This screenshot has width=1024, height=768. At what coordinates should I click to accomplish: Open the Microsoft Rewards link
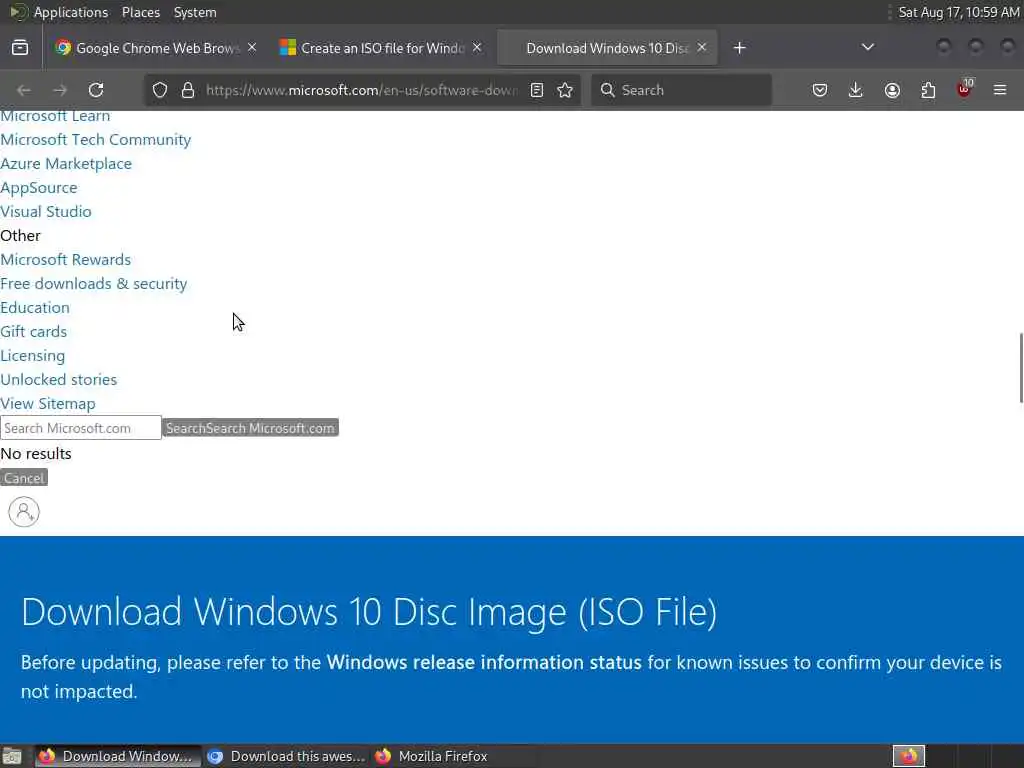coord(66,260)
